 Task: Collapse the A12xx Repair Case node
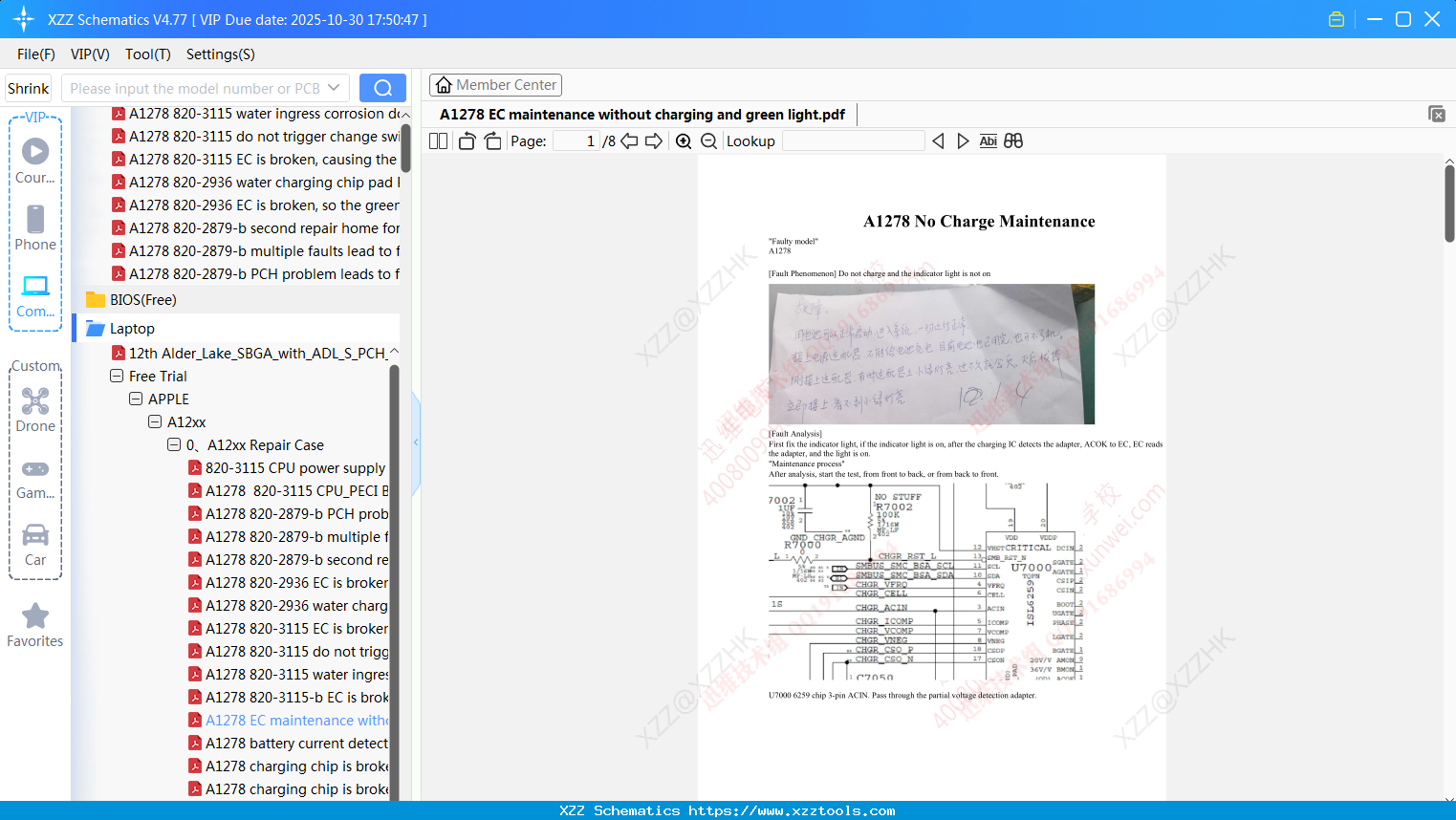click(x=174, y=445)
